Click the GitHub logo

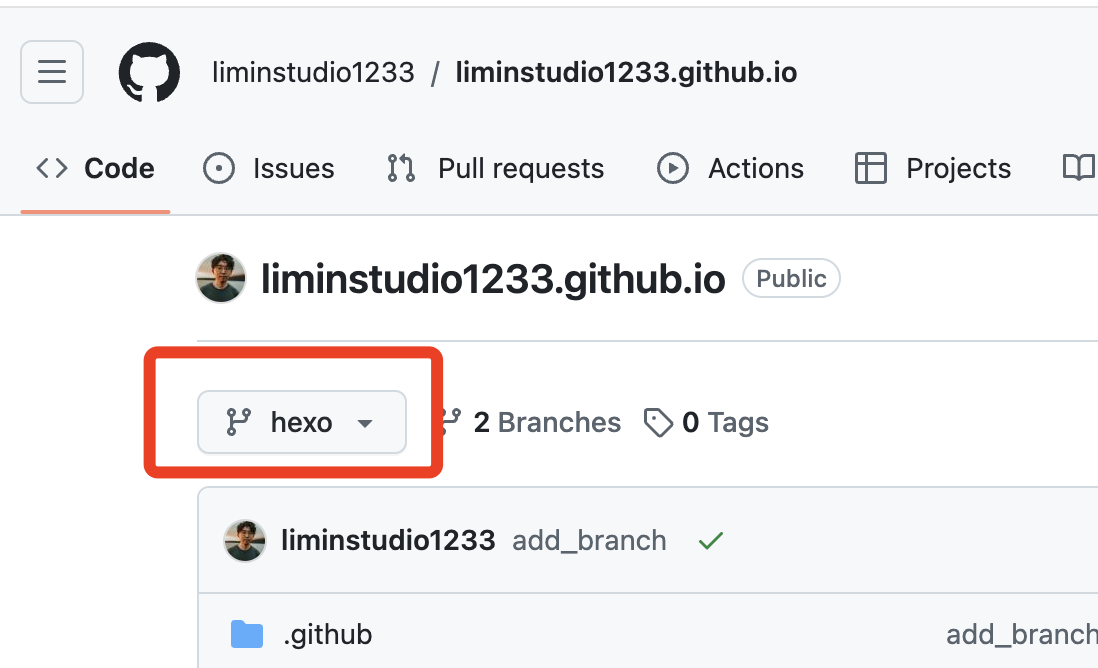149,72
